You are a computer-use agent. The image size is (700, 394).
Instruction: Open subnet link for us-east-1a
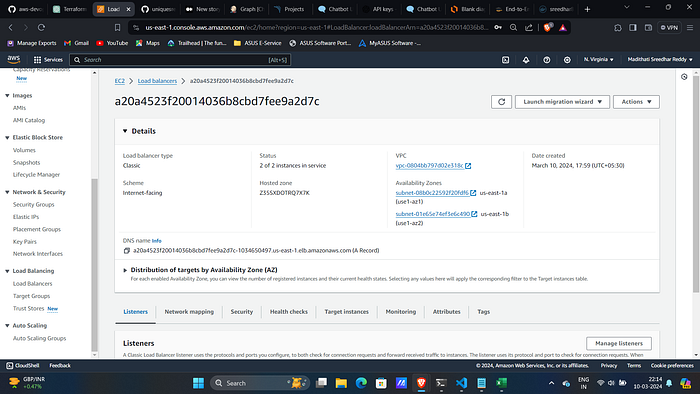[x=432, y=193]
